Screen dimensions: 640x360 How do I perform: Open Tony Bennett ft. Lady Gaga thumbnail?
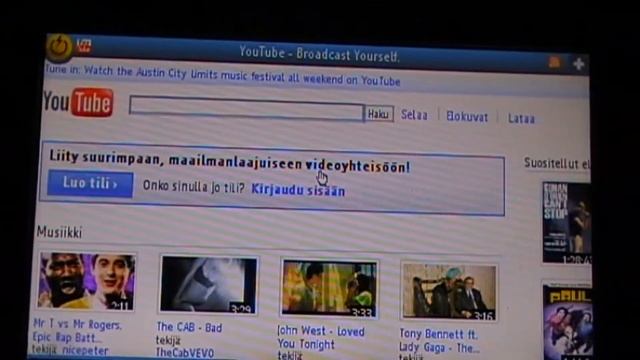point(449,291)
